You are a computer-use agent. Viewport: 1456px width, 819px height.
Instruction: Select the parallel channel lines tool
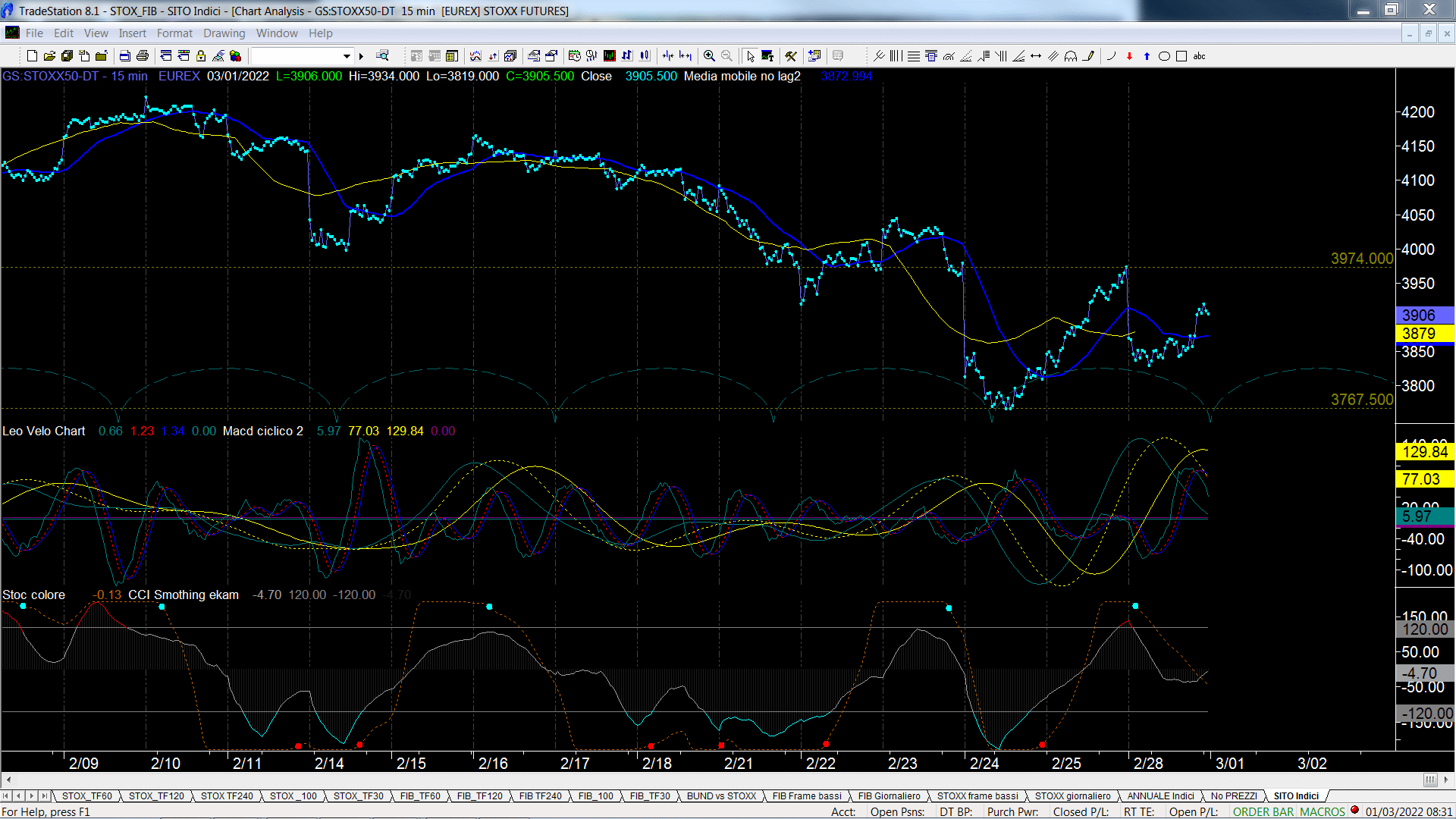(x=1053, y=56)
